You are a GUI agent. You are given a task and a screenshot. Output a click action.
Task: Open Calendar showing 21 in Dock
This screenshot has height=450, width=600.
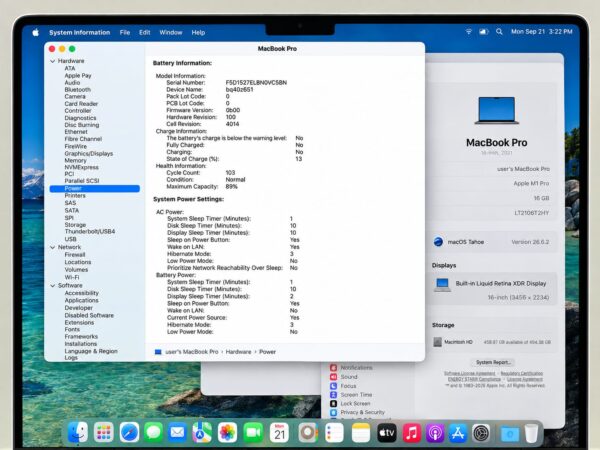(279, 433)
